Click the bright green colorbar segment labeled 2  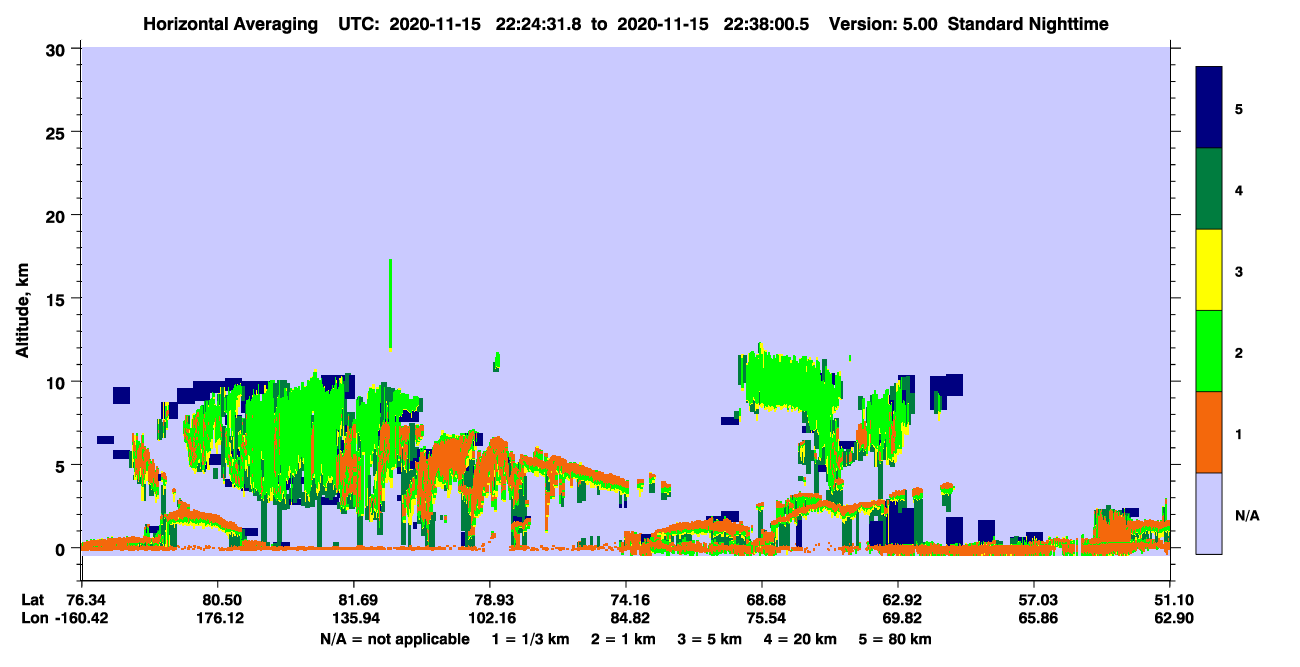(1209, 351)
